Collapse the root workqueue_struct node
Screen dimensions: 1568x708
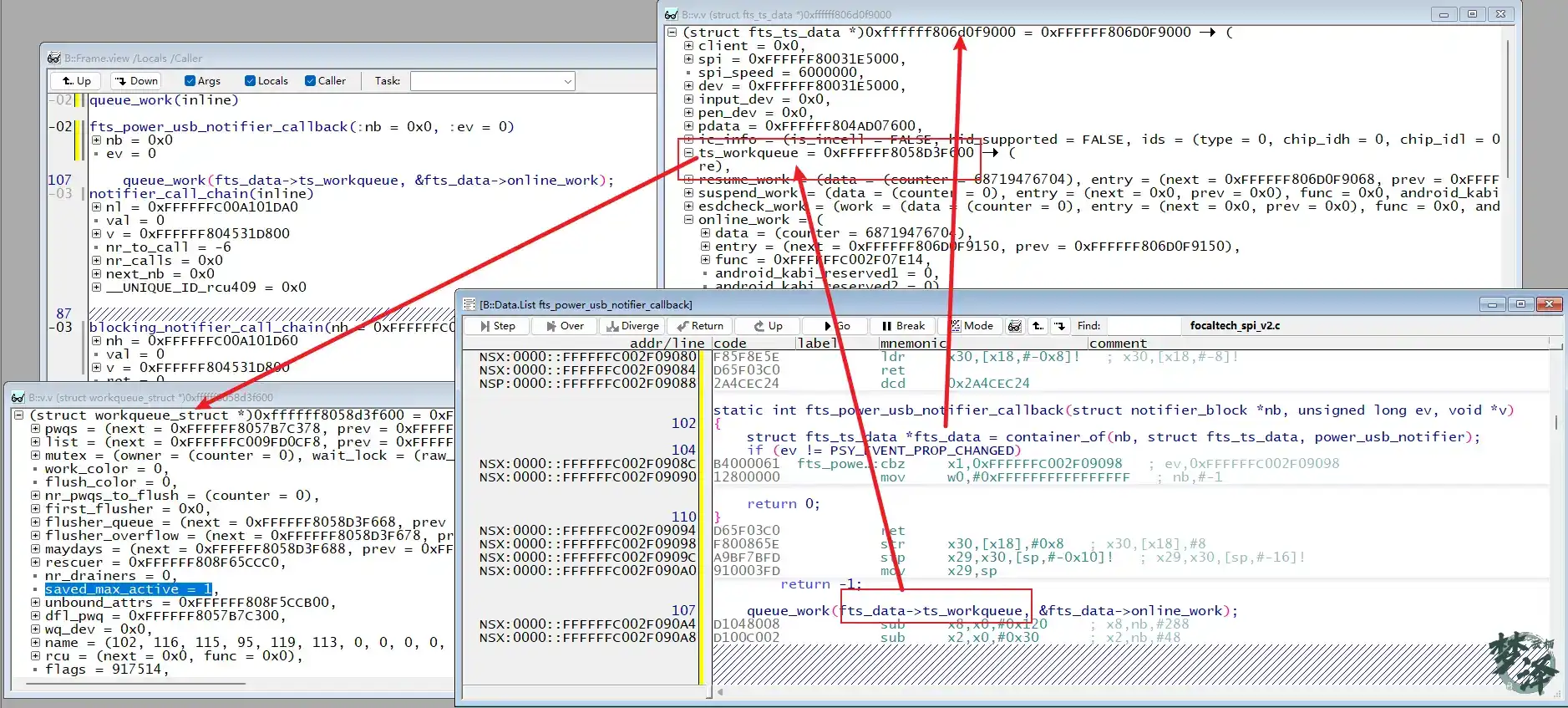point(18,415)
